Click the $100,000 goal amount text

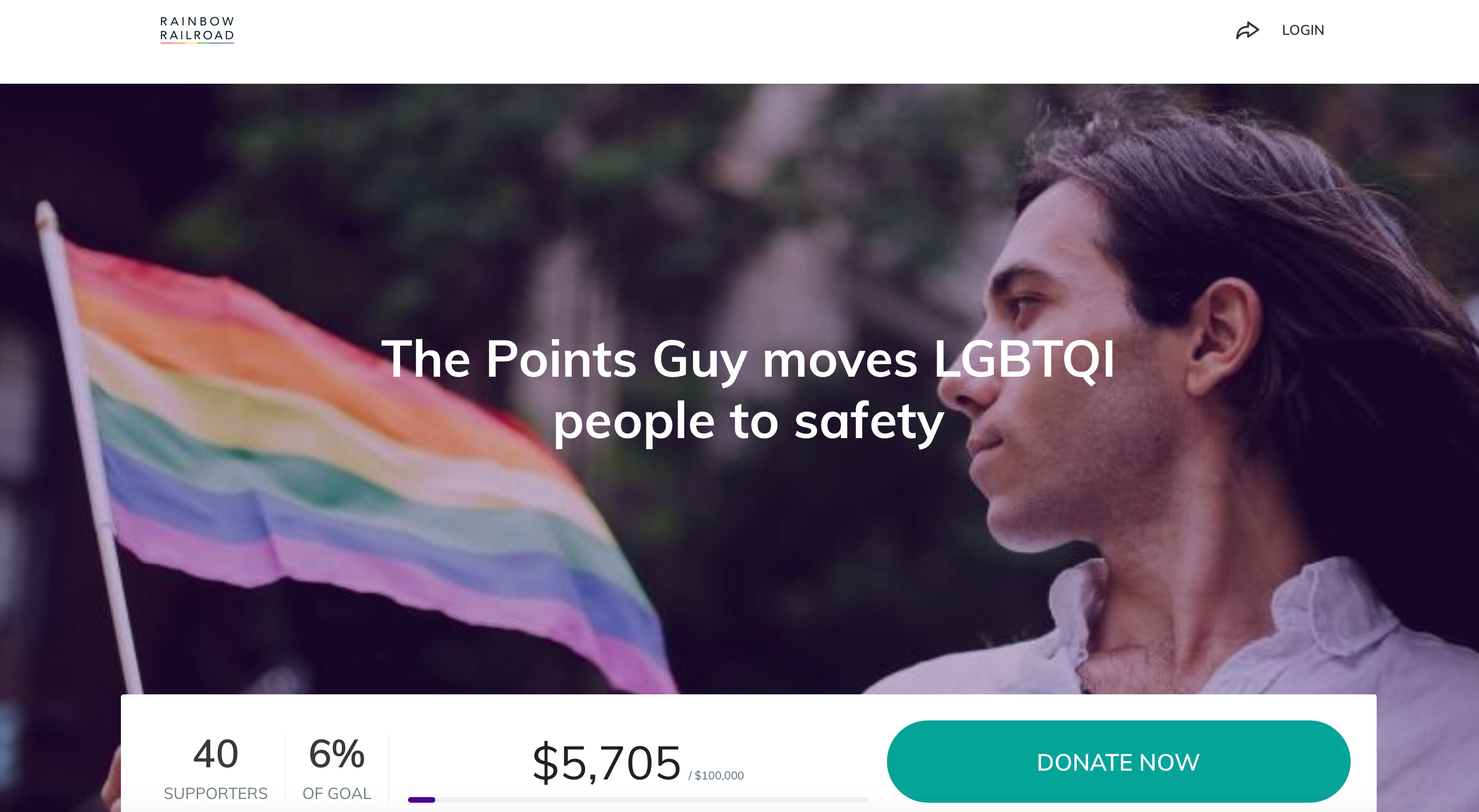tap(719, 775)
